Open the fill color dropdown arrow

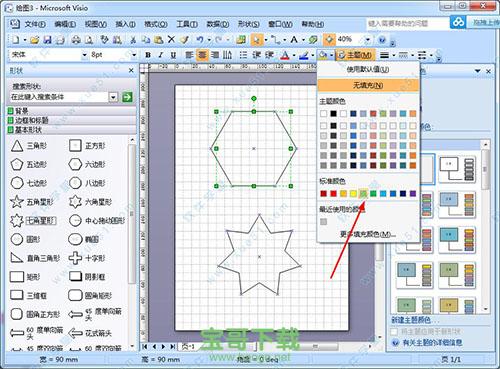coord(331,55)
